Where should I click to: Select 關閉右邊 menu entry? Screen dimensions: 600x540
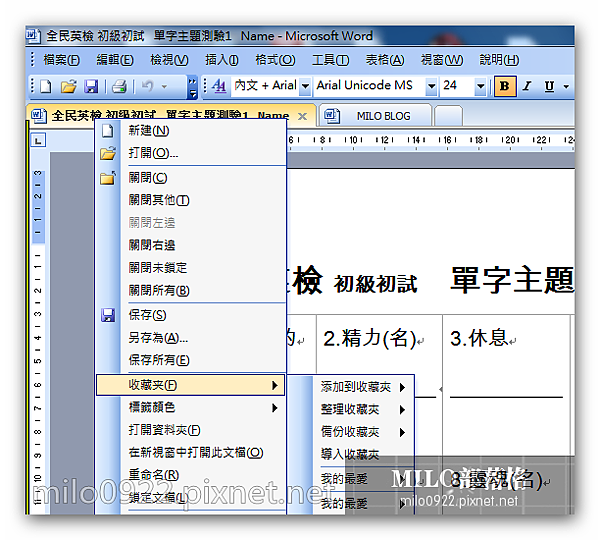[x=191, y=245]
